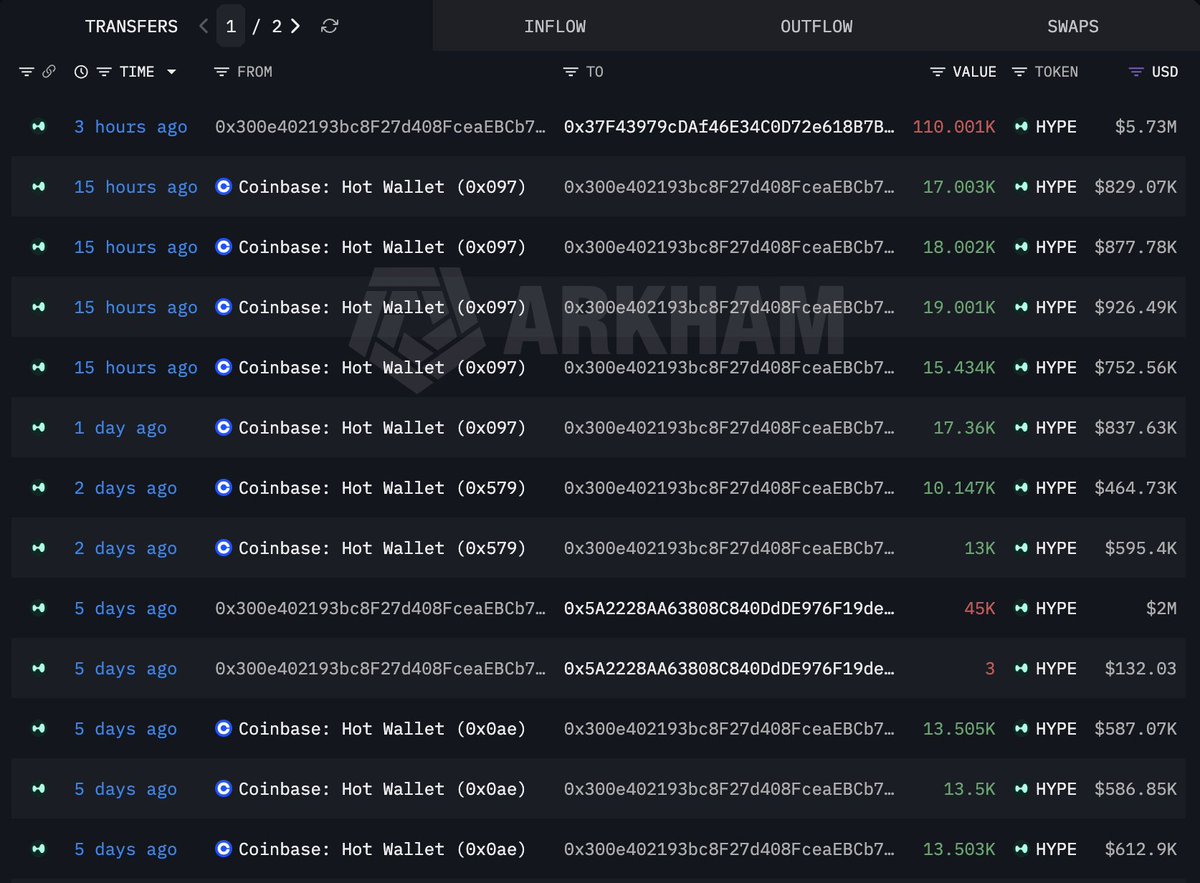Image resolution: width=1200 pixels, height=883 pixels.
Task: Click Coinbase logo in the $464.73K row
Action: 224,488
